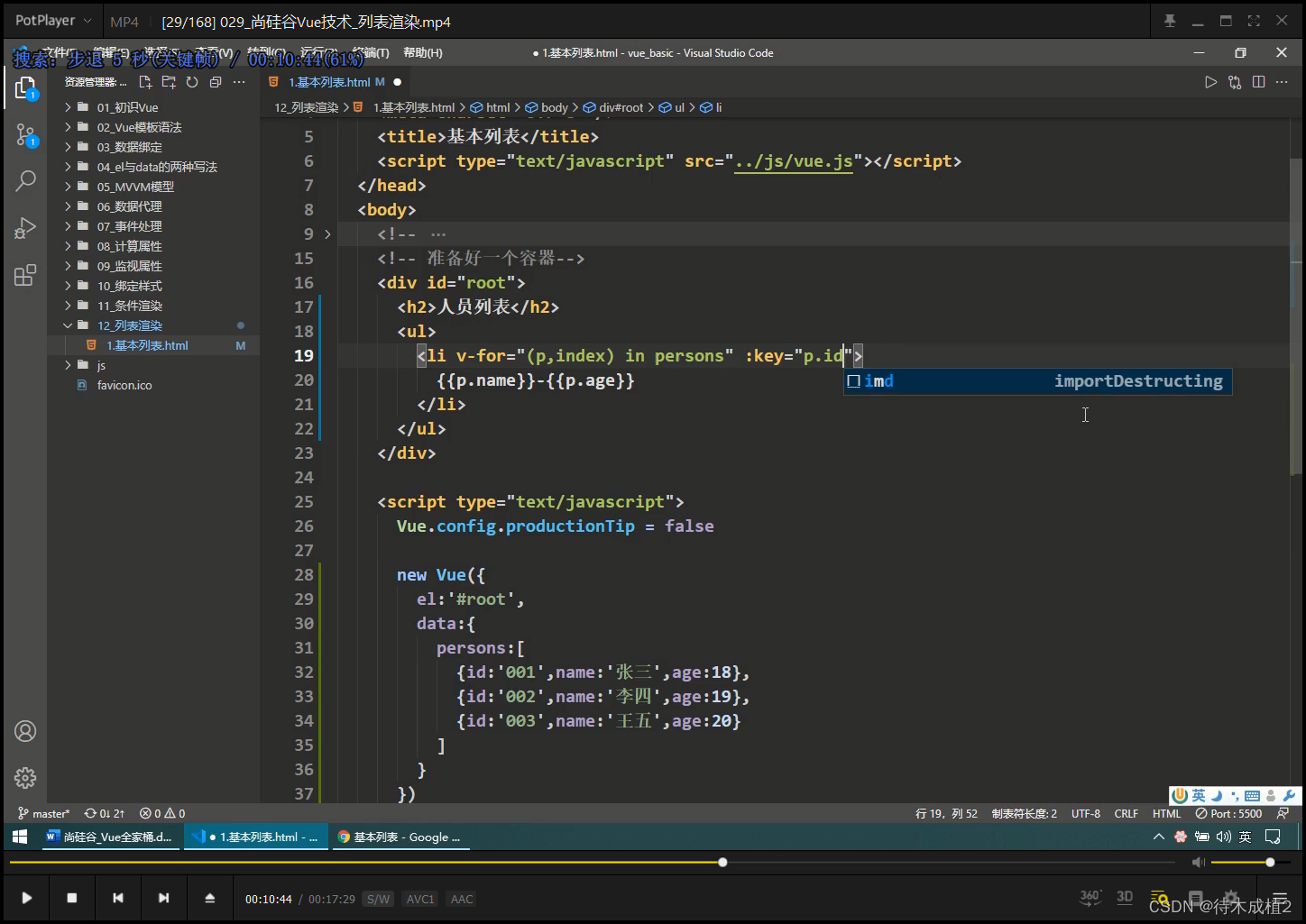The height and width of the screenshot is (924, 1306).
Task: Click PotPlayer Play button
Action: click(26, 898)
